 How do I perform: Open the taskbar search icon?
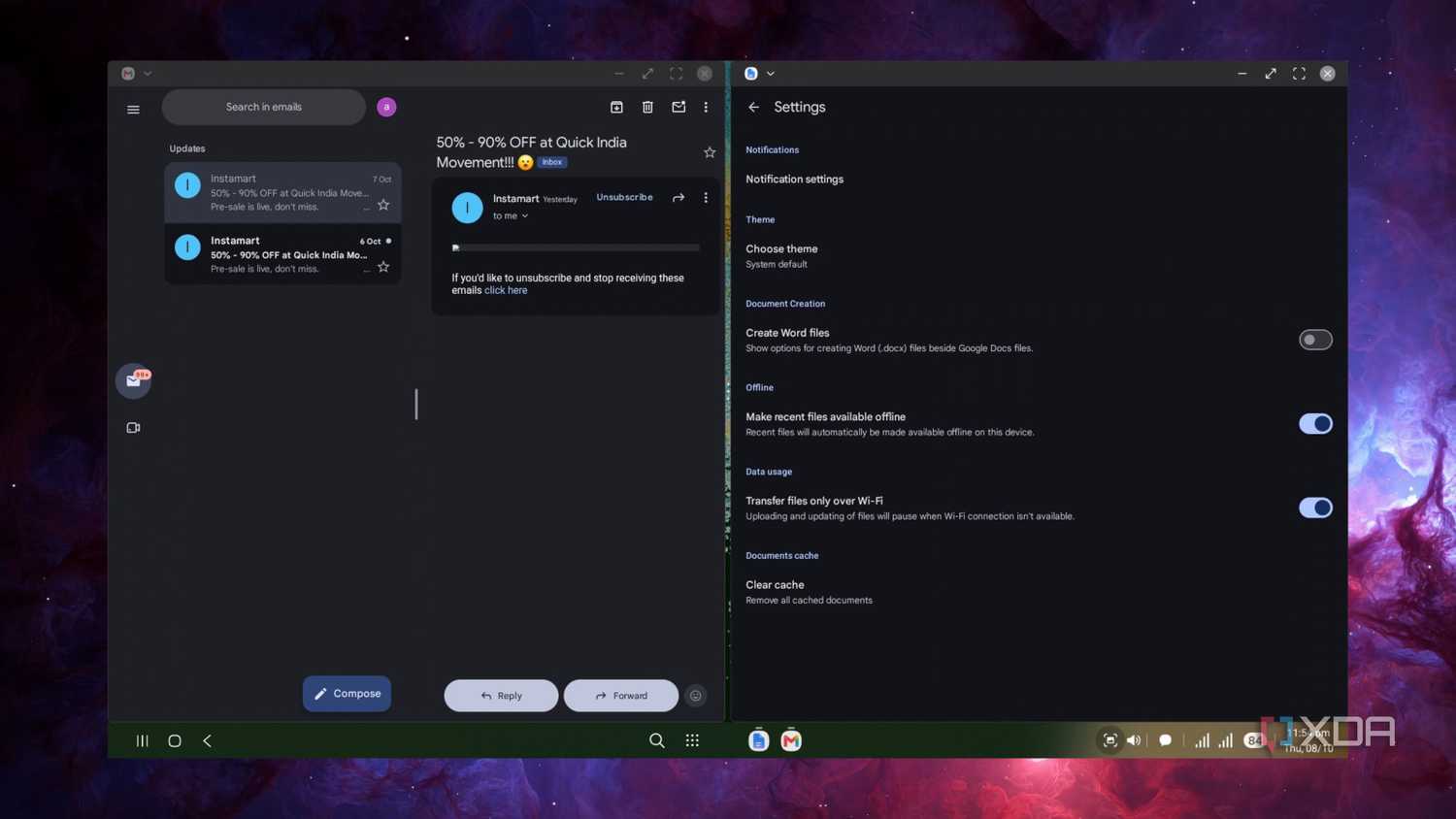(657, 740)
